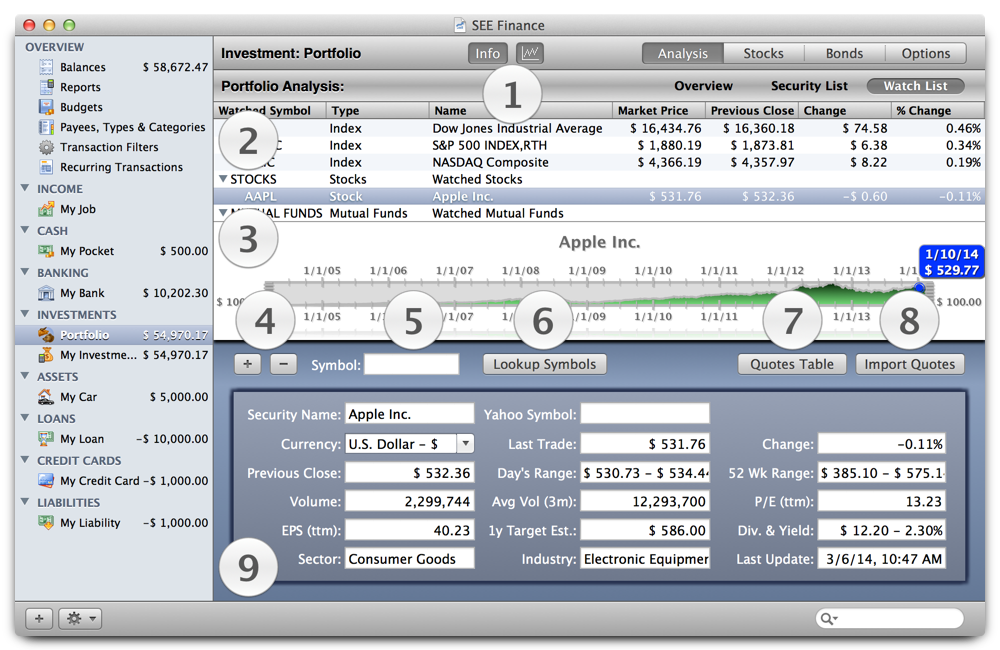Open the Quotes Table
This screenshot has width=1000, height=650.
(x=792, y=364)
